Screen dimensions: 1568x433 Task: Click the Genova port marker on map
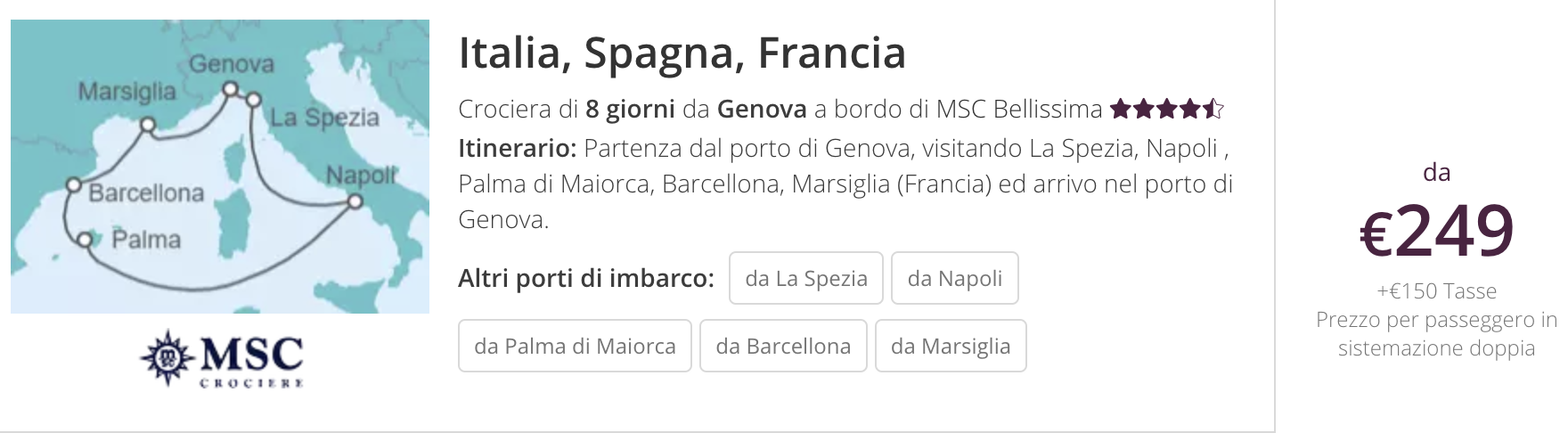230,88
